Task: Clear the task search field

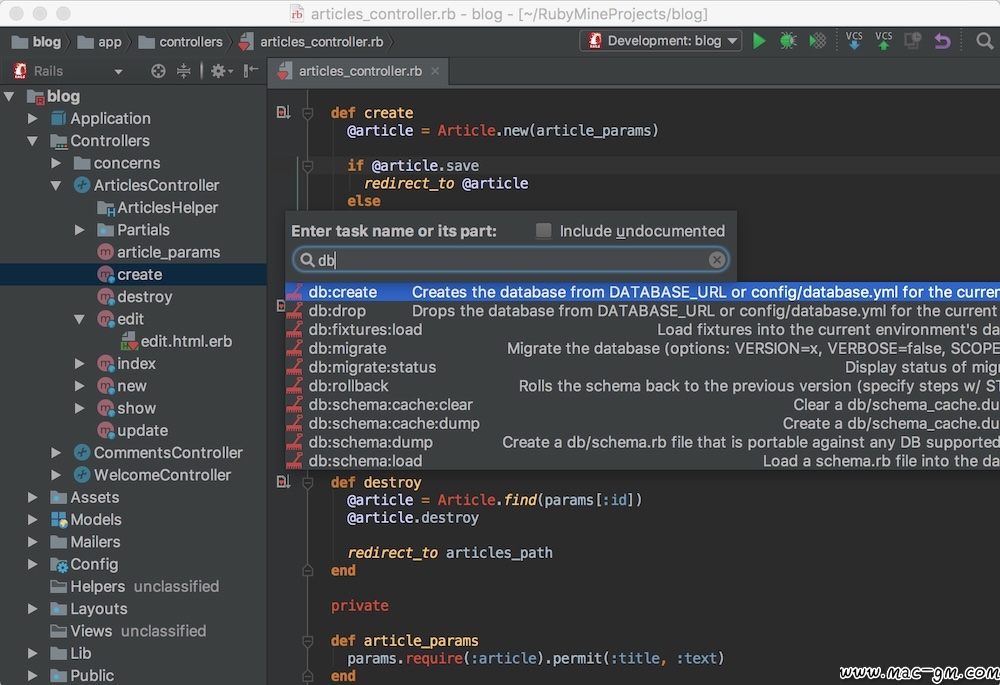Action: tap(716, 260)
